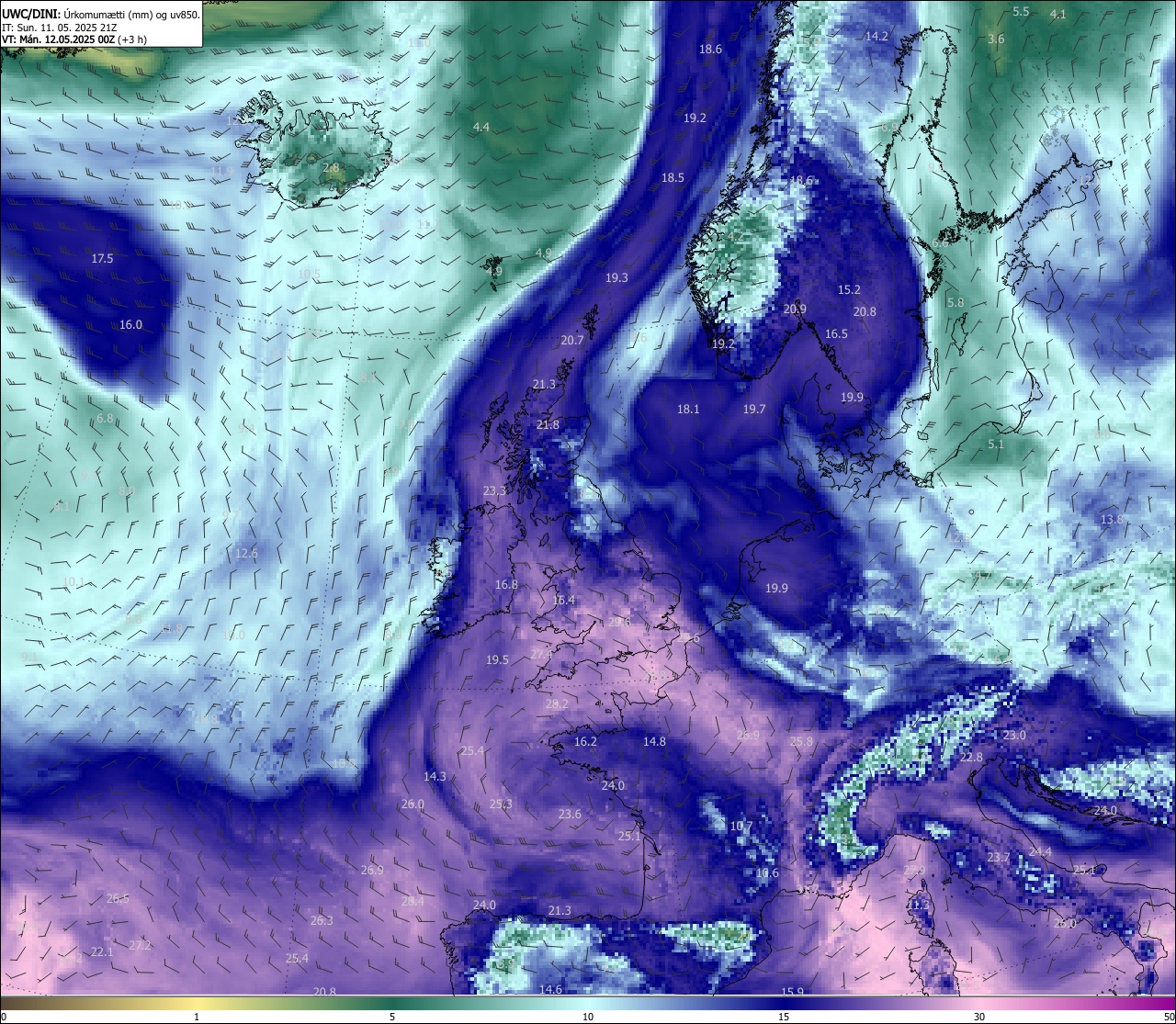Select the 13.8 value near the right edge
This screenshot has height=1024, width=1176.
[x=1112, y=520]
